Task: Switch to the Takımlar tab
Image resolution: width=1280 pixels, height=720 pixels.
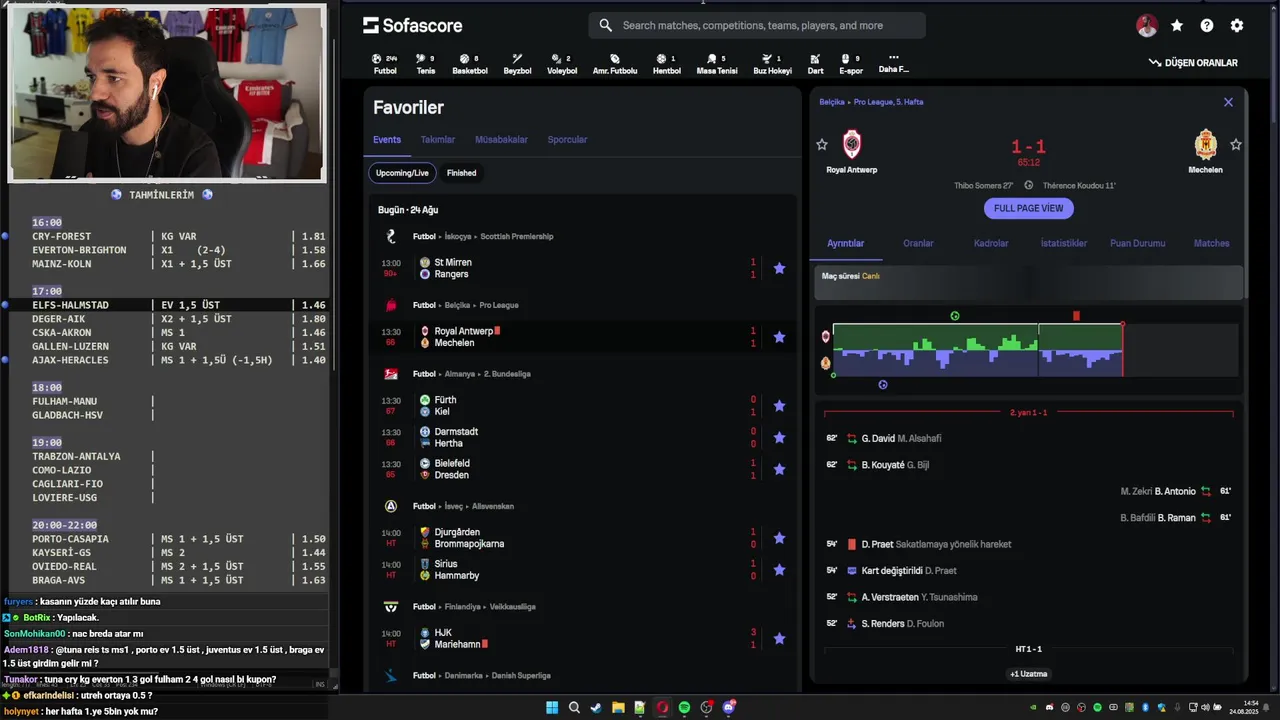Action: [438, 140]
